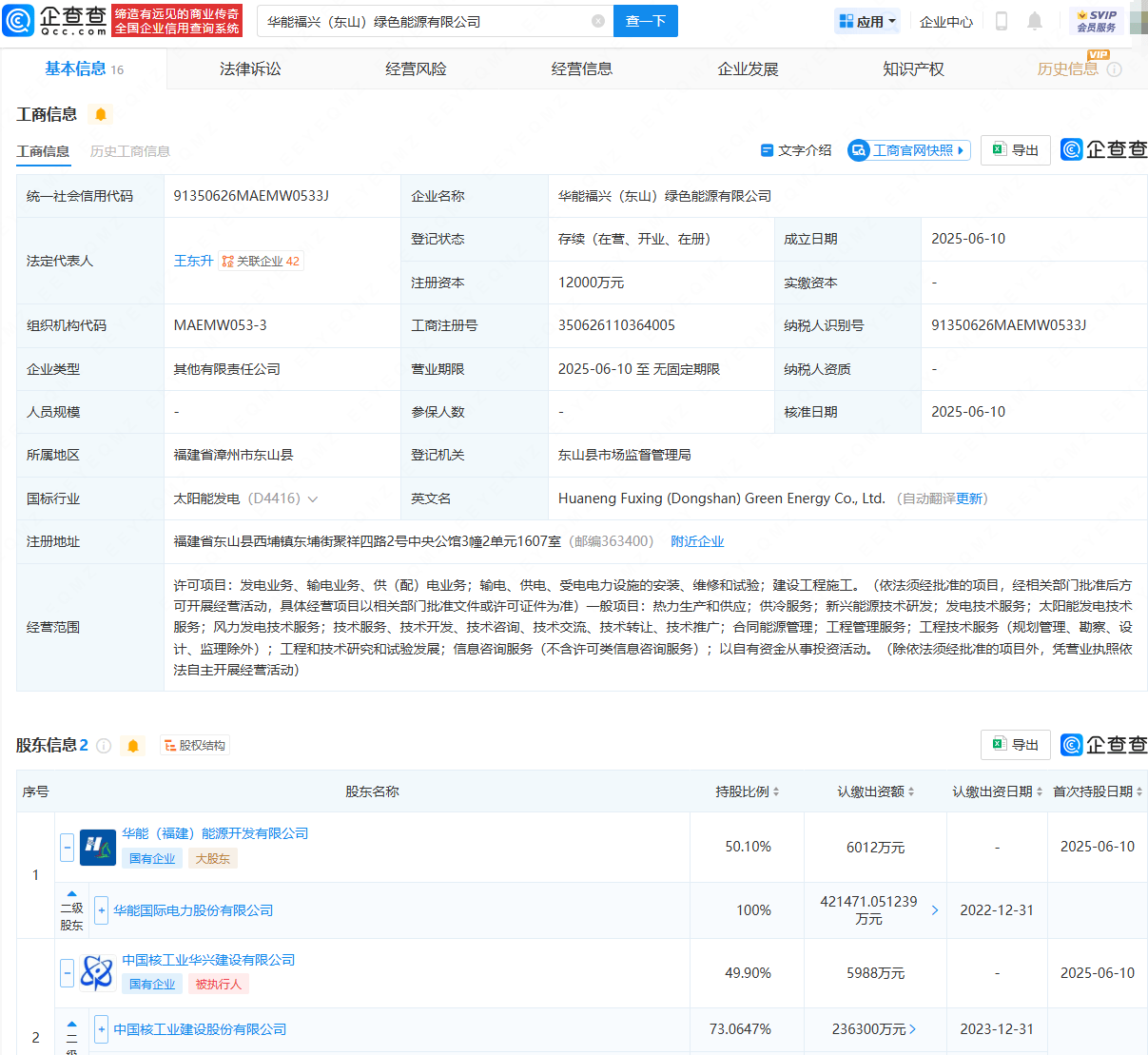Click the mobile phone icon
Viewport: 1148px width, 1055px height.
1001,21
